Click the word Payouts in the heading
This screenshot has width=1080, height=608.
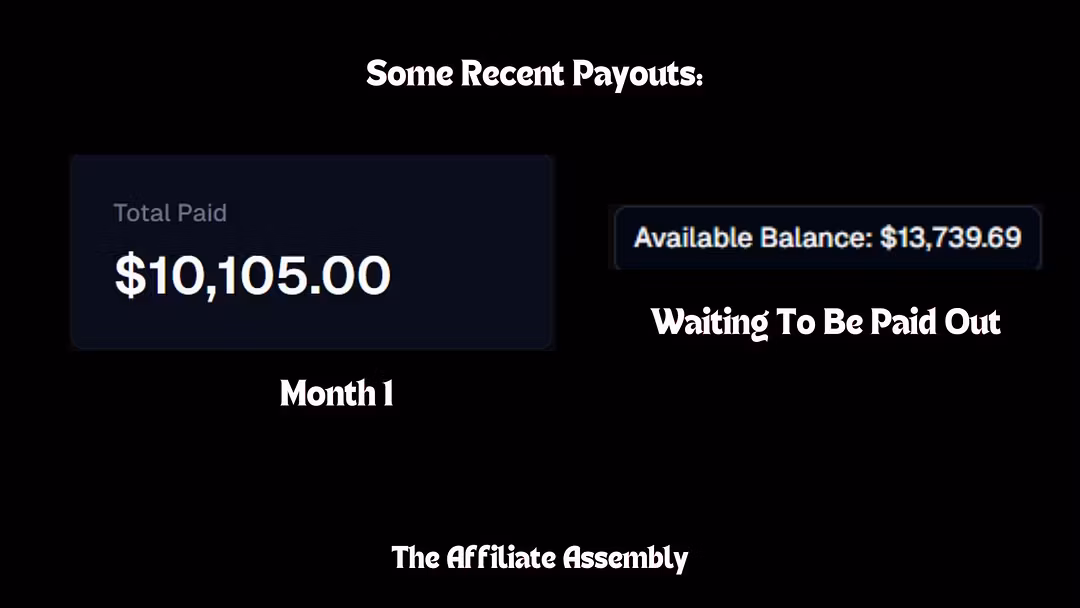(x=637, y=74)
